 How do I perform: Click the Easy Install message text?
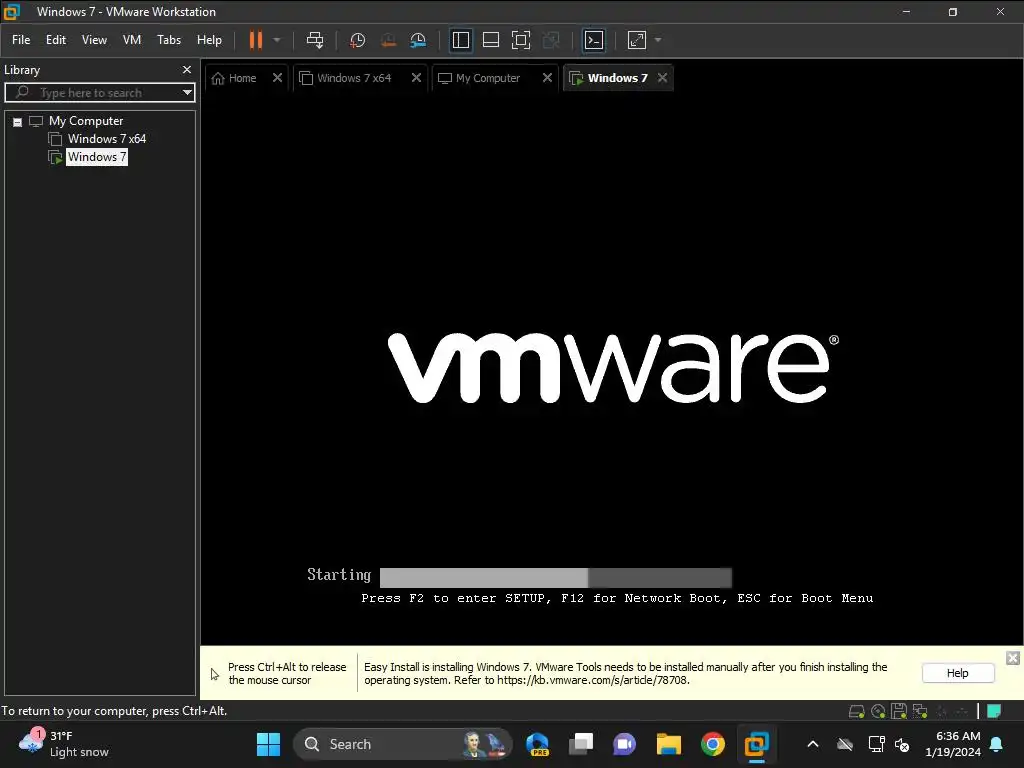coord(625,673)
